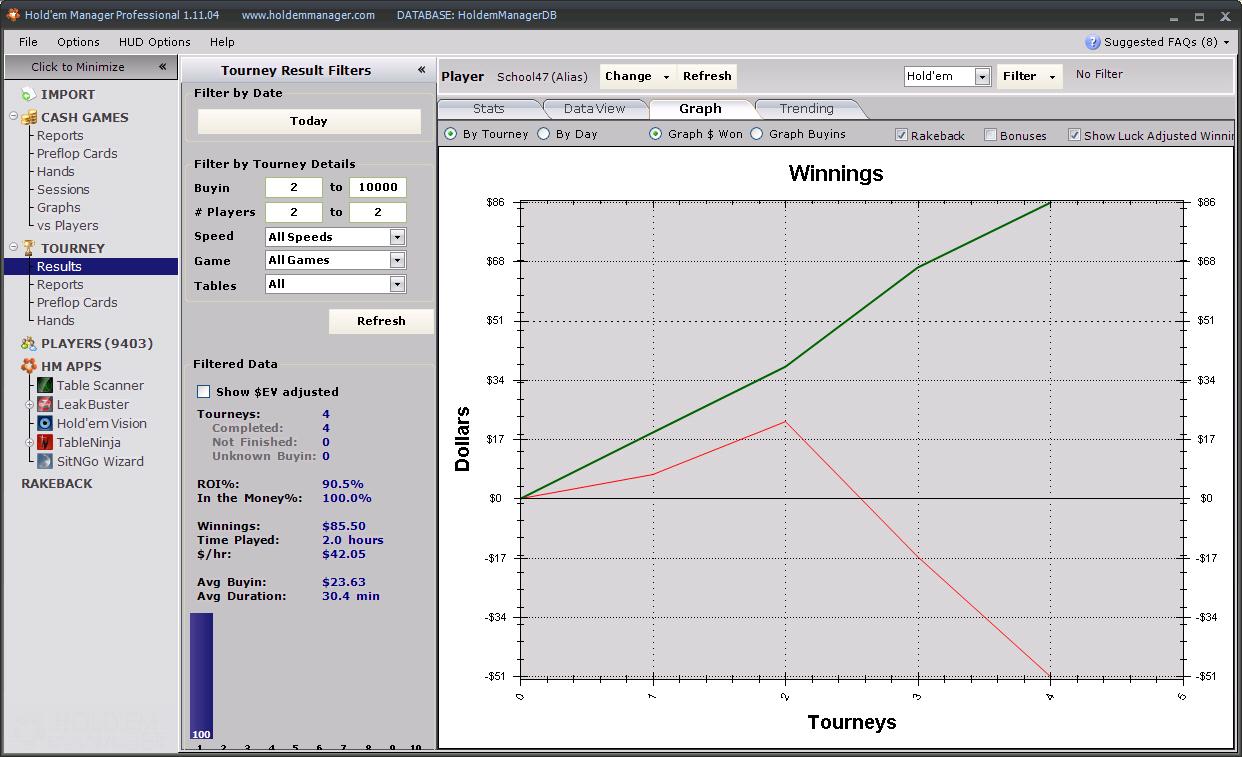Image resolution: width=1242 pixels, height=757 pixels.
Task: Expand the Suggested FAQs dropdown arrow
Action: [x=1227, y=42]
